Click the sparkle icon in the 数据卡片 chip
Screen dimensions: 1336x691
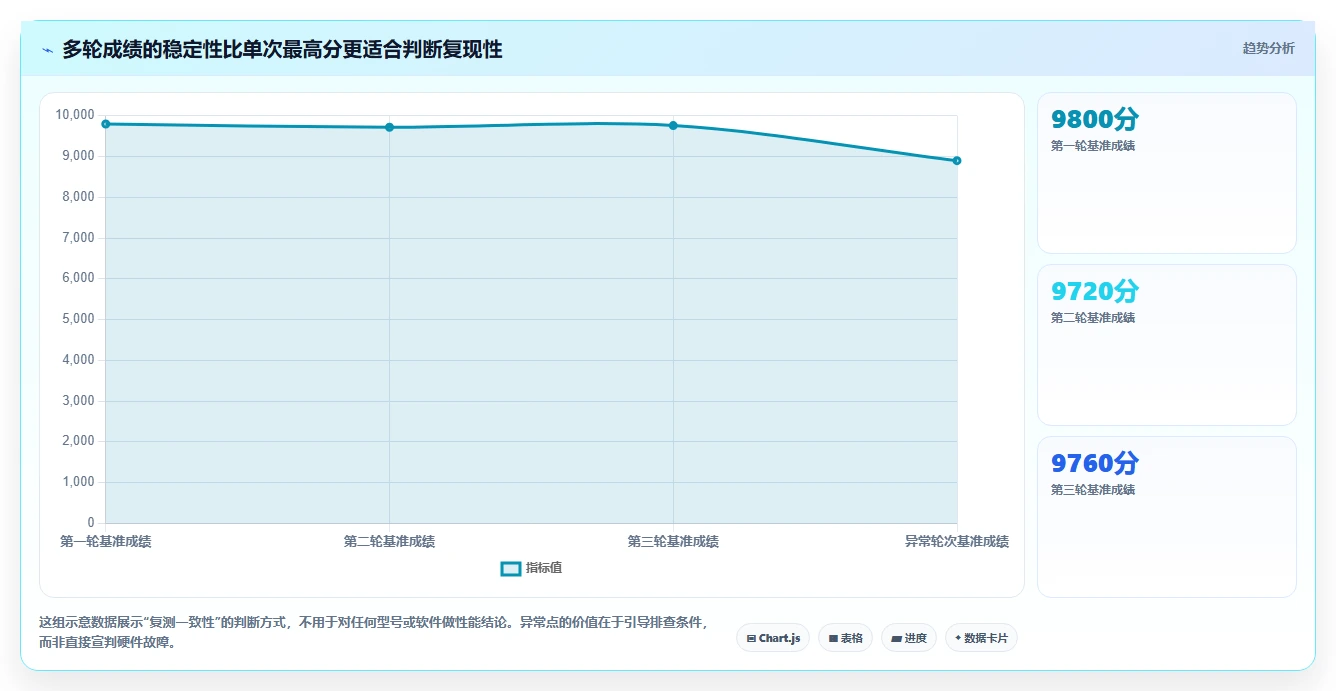pyautogui.click(x=958, y=638)
